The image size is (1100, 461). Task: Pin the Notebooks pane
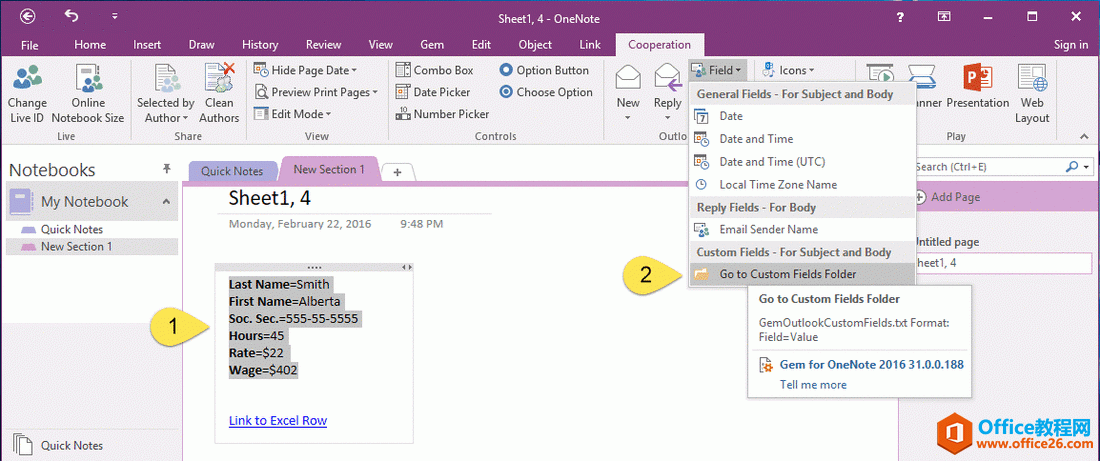click(166, 168)
